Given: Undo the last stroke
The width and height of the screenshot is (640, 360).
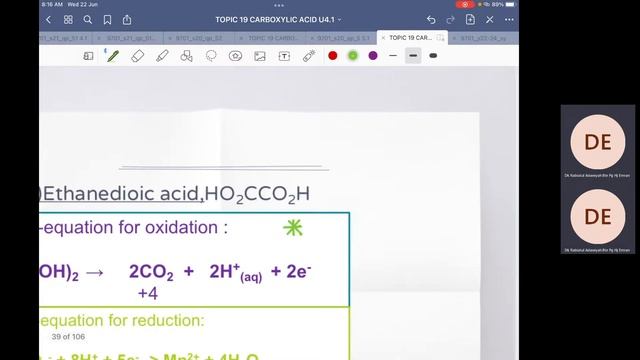Looking at the screenshot, I should [x=431, y=20].
